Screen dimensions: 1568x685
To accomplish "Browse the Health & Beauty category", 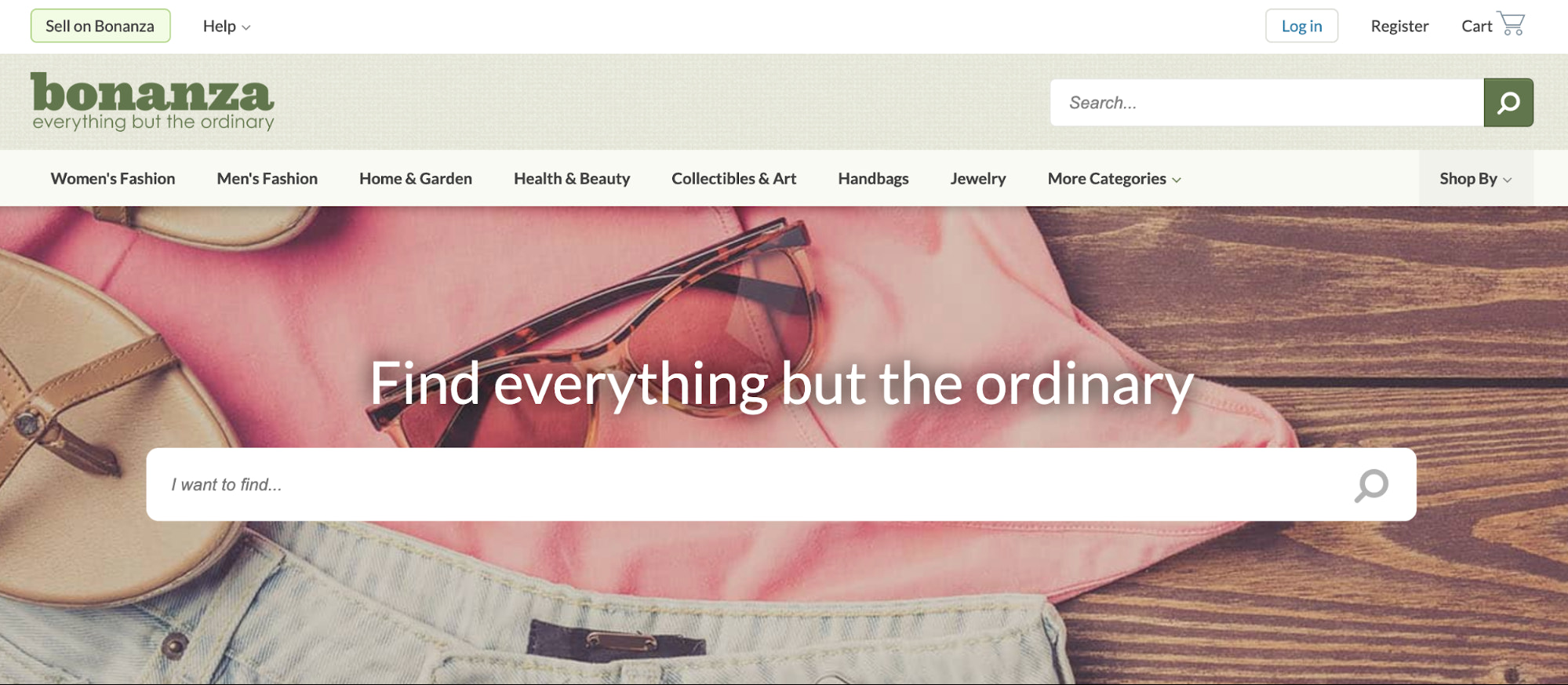I will point(572,179).
